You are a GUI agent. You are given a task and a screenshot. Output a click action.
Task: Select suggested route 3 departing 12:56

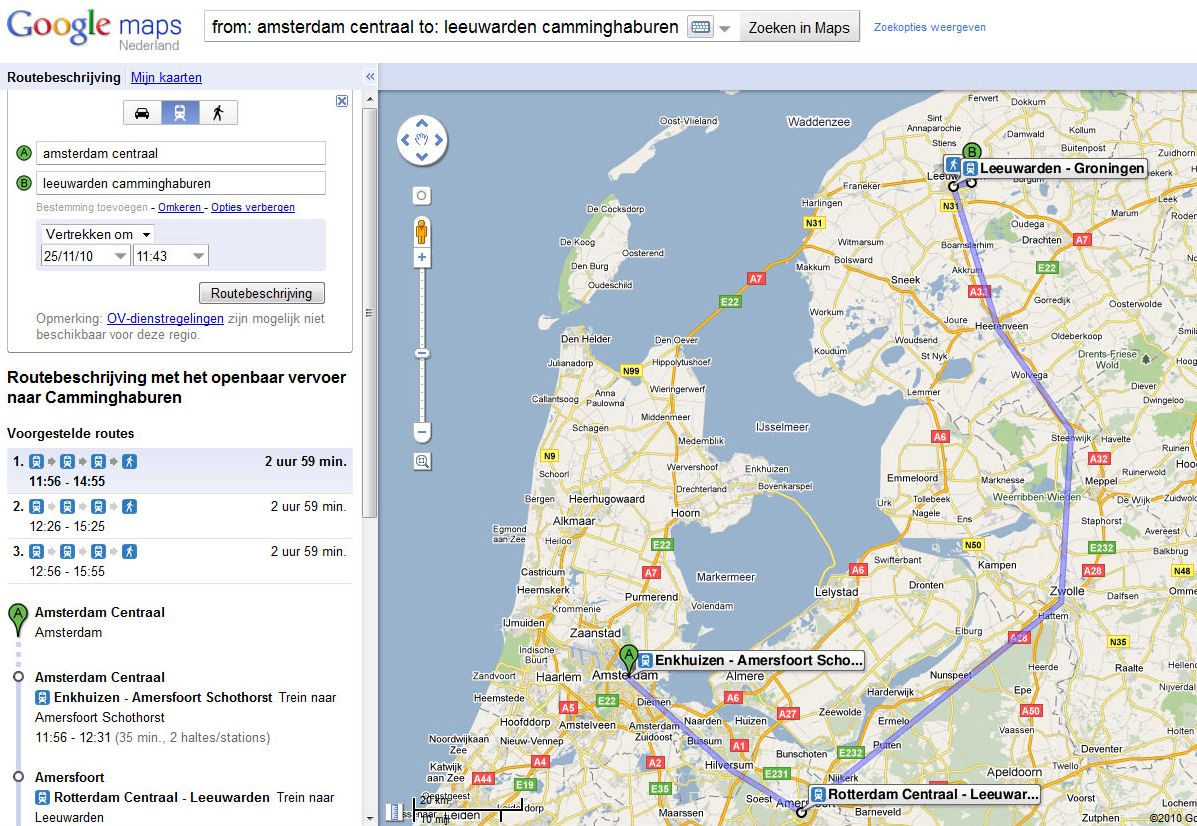180,561
